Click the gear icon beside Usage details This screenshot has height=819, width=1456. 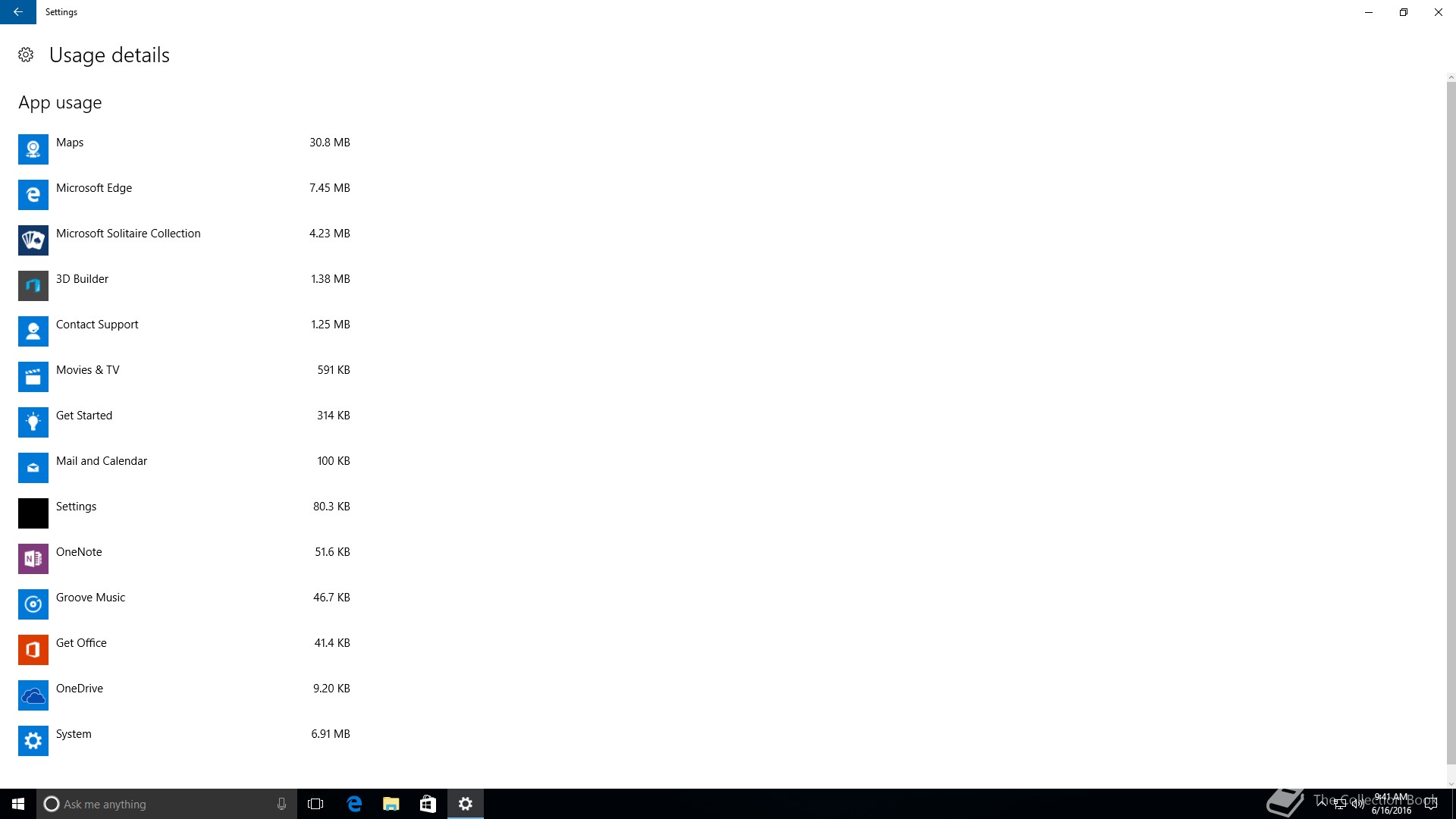26,55
